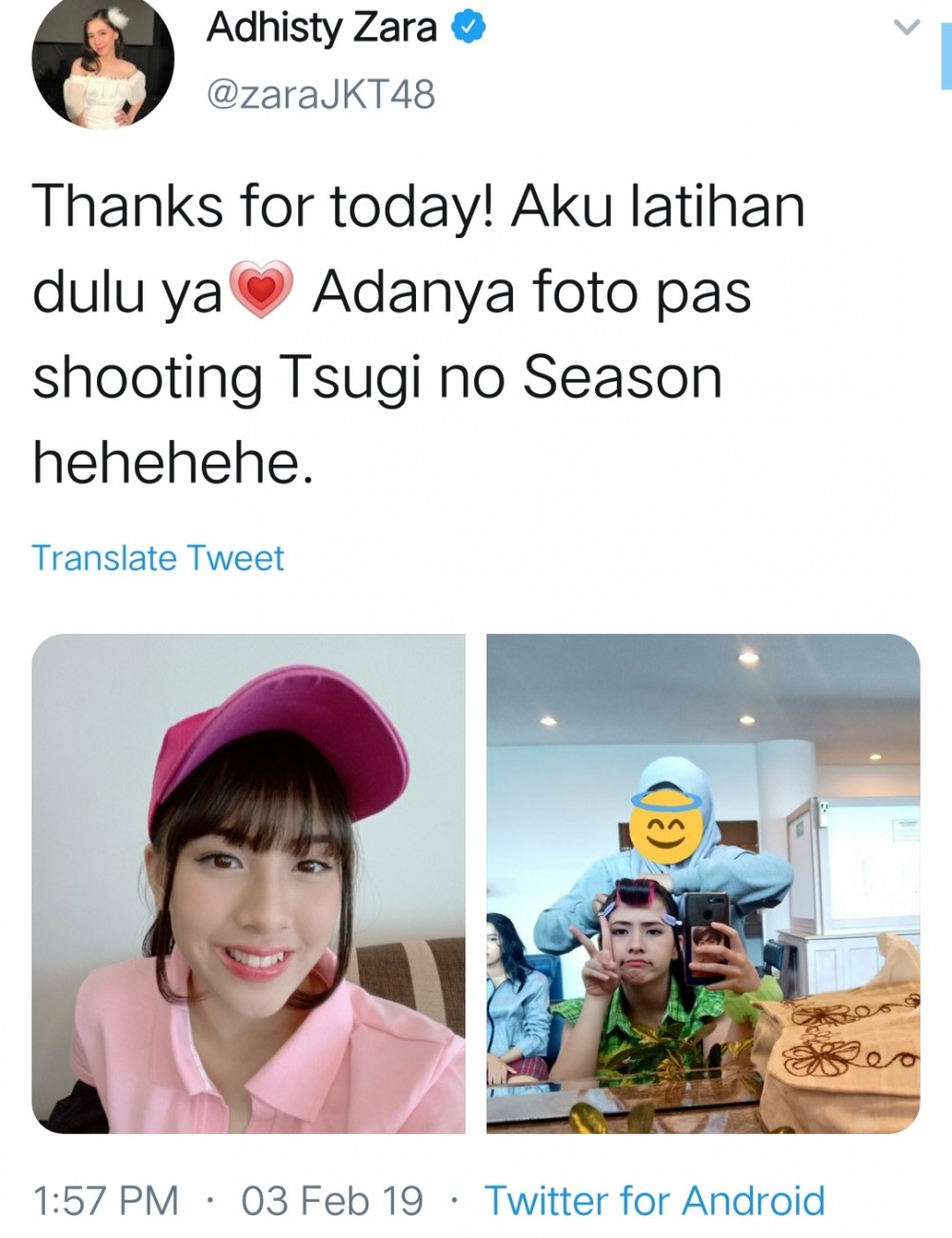Click the blue scroll indicator at the edge
The height and width of the screenshot is (1238, 952).
click(x=945, y=57)
